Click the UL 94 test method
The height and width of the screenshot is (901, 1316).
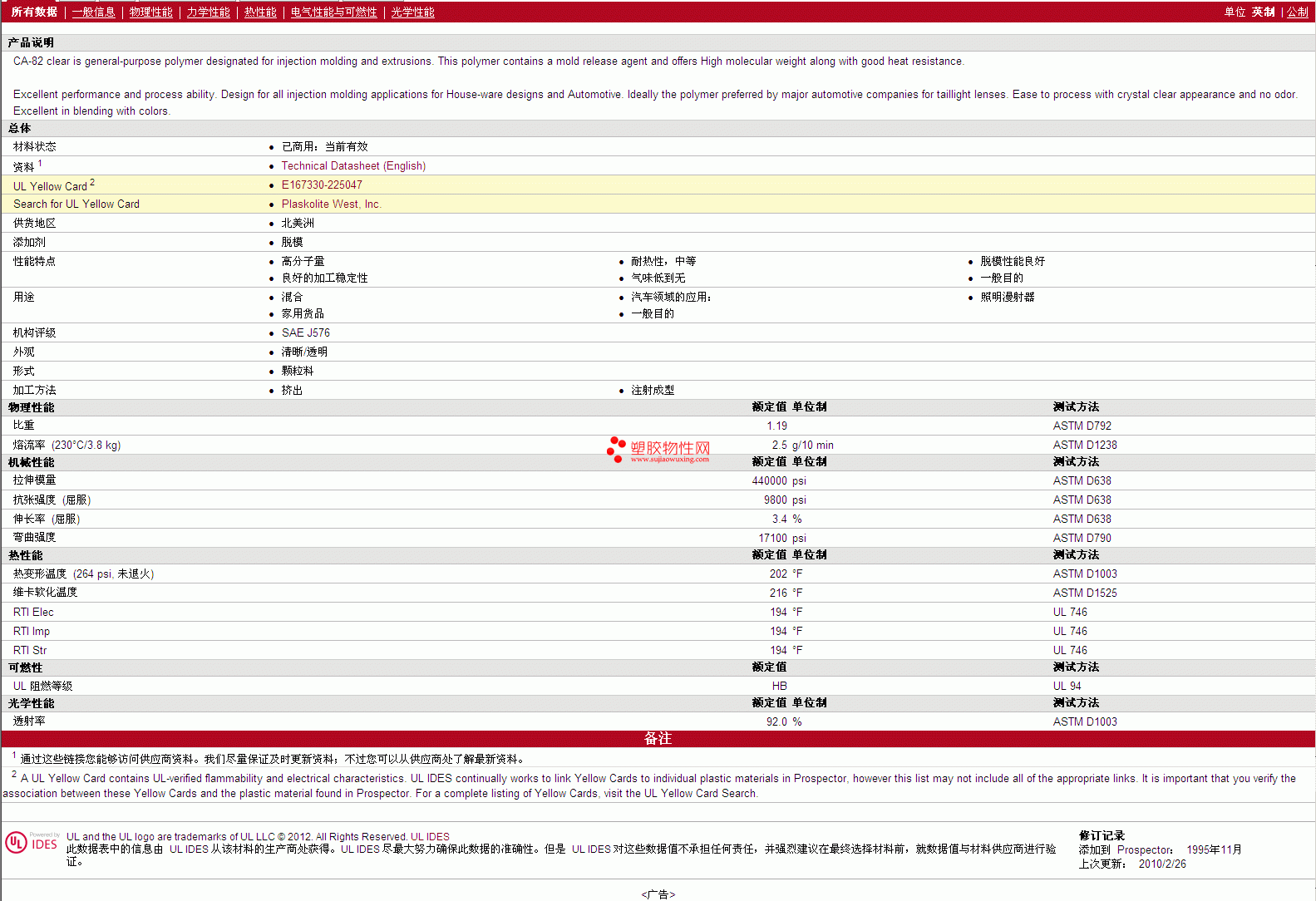1067,686
